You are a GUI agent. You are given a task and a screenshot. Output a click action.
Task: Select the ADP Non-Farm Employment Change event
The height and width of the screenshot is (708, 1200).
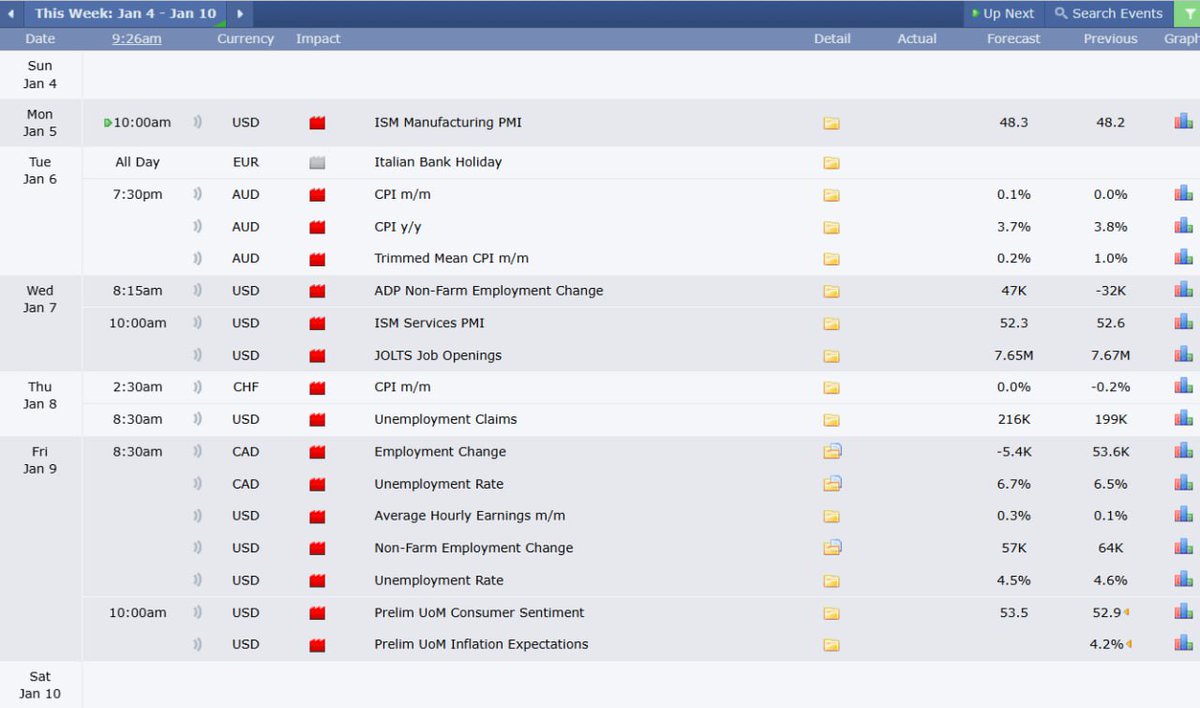pos(489,291)
